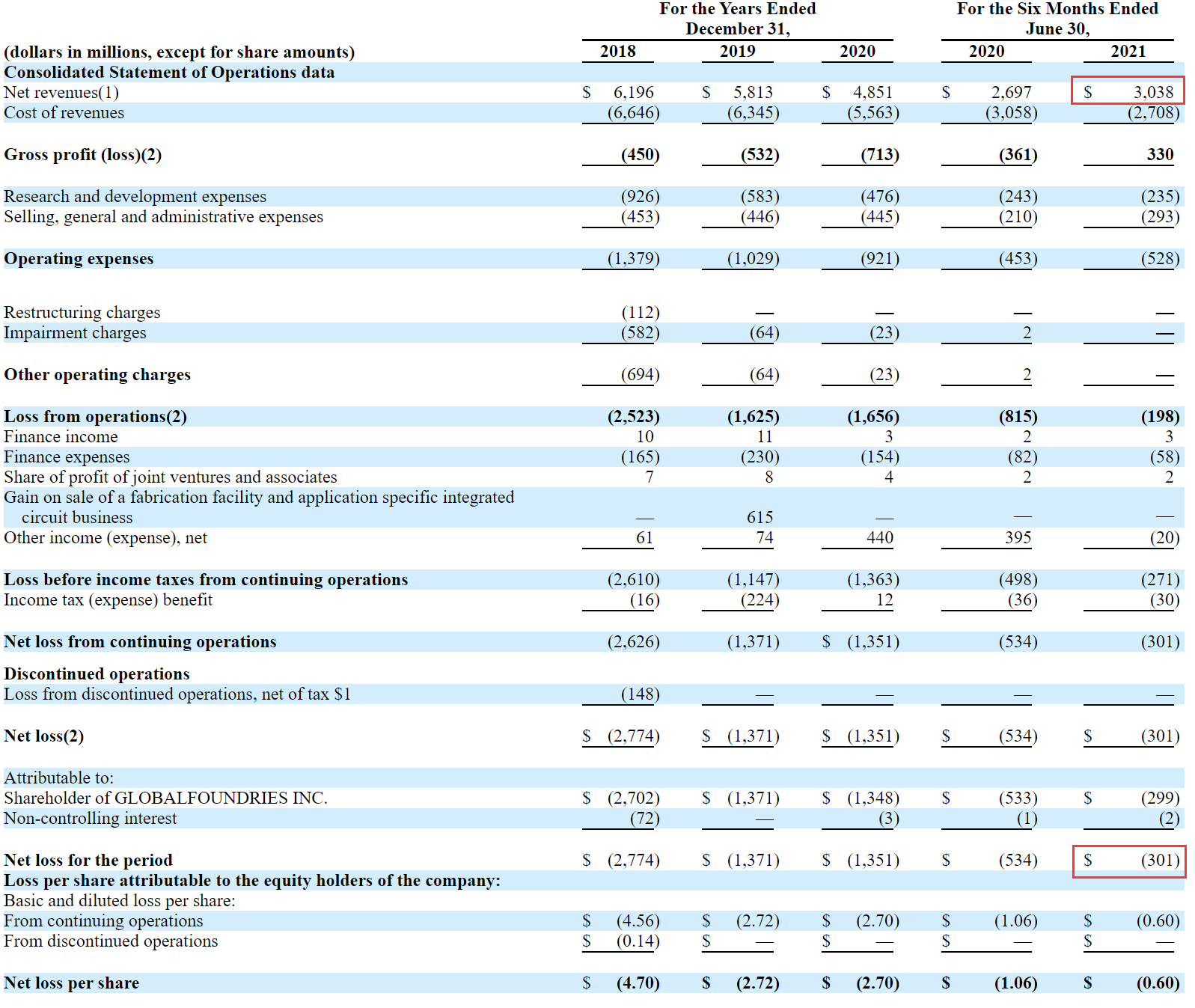
Task: Click "Shareholder of GLOBALFOUNDRIES INC." label
Action: tap(165, 798)
